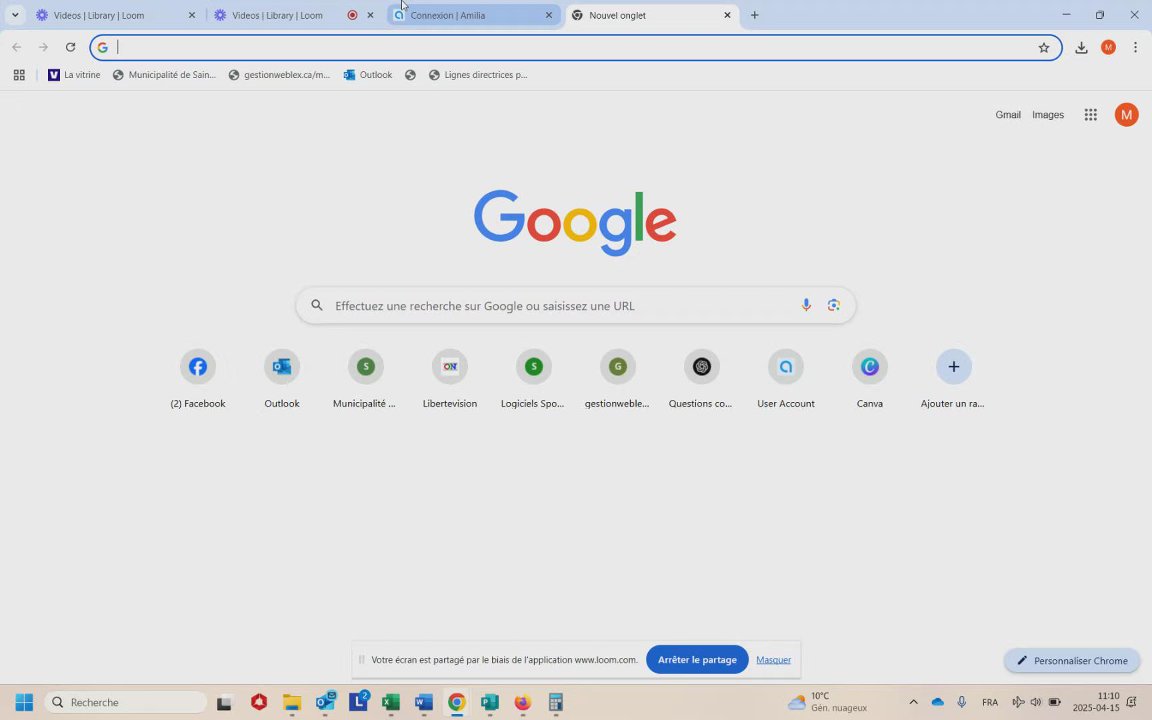Click Arrêter le partage button
The height and width of the screenshot is (720, 1152).
(697, 660)
